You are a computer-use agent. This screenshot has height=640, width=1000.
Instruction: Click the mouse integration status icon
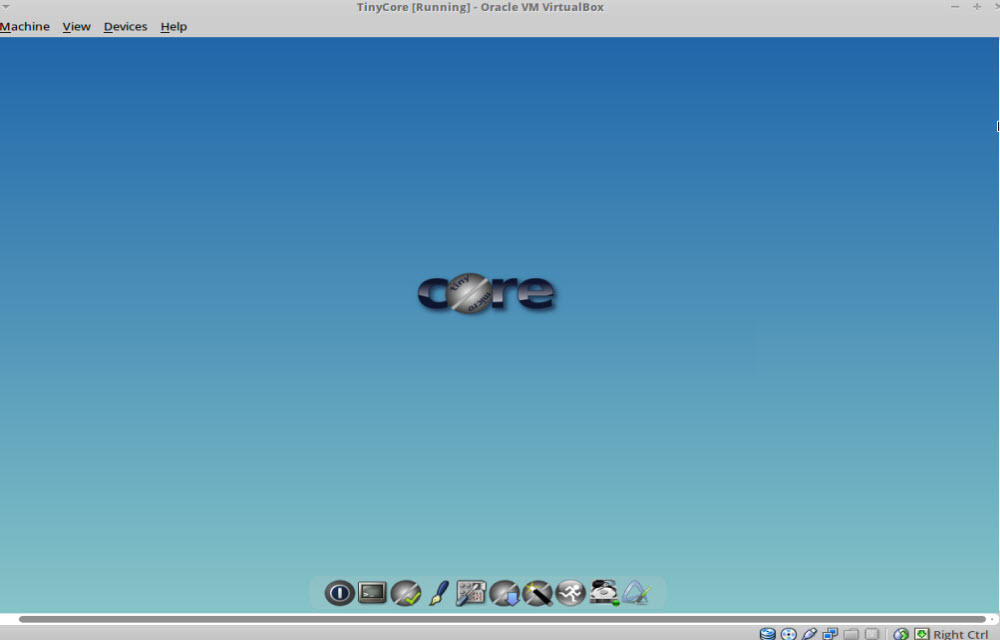901,634
